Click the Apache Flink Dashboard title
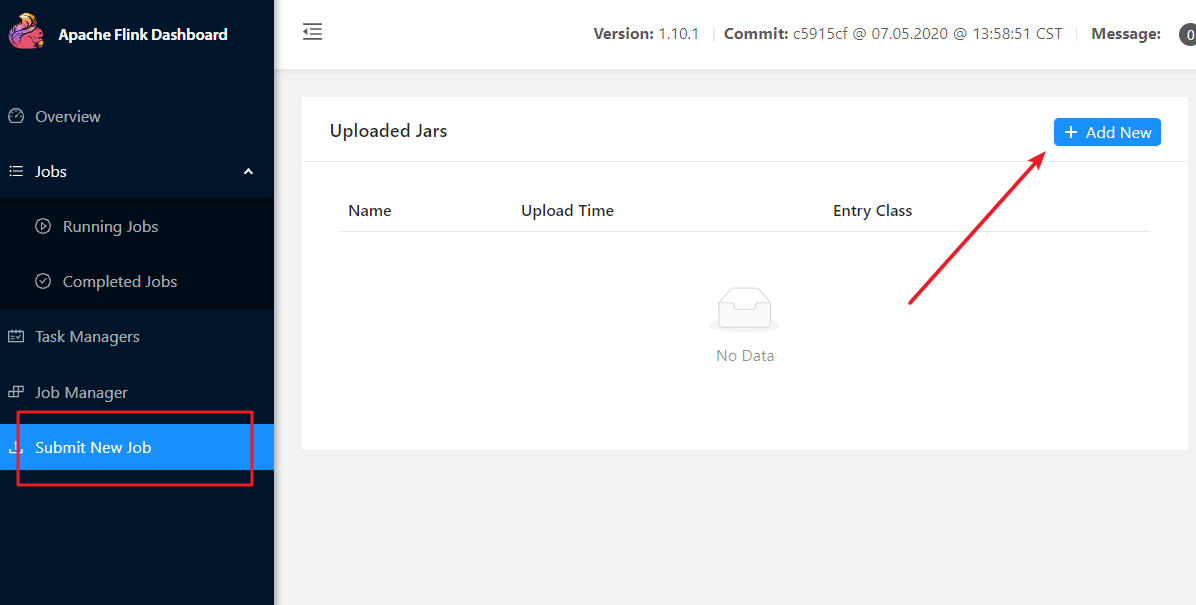Screen dimensions: 1196x605 coord(143,34)
